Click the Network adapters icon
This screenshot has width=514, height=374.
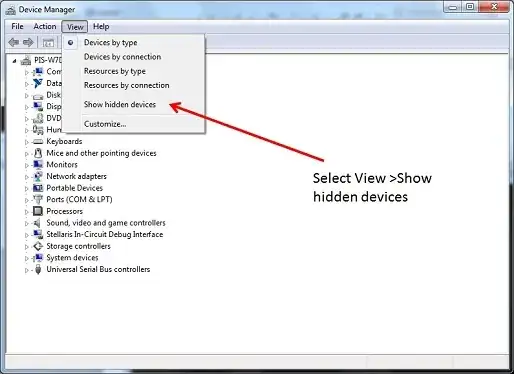coord(38,176)
